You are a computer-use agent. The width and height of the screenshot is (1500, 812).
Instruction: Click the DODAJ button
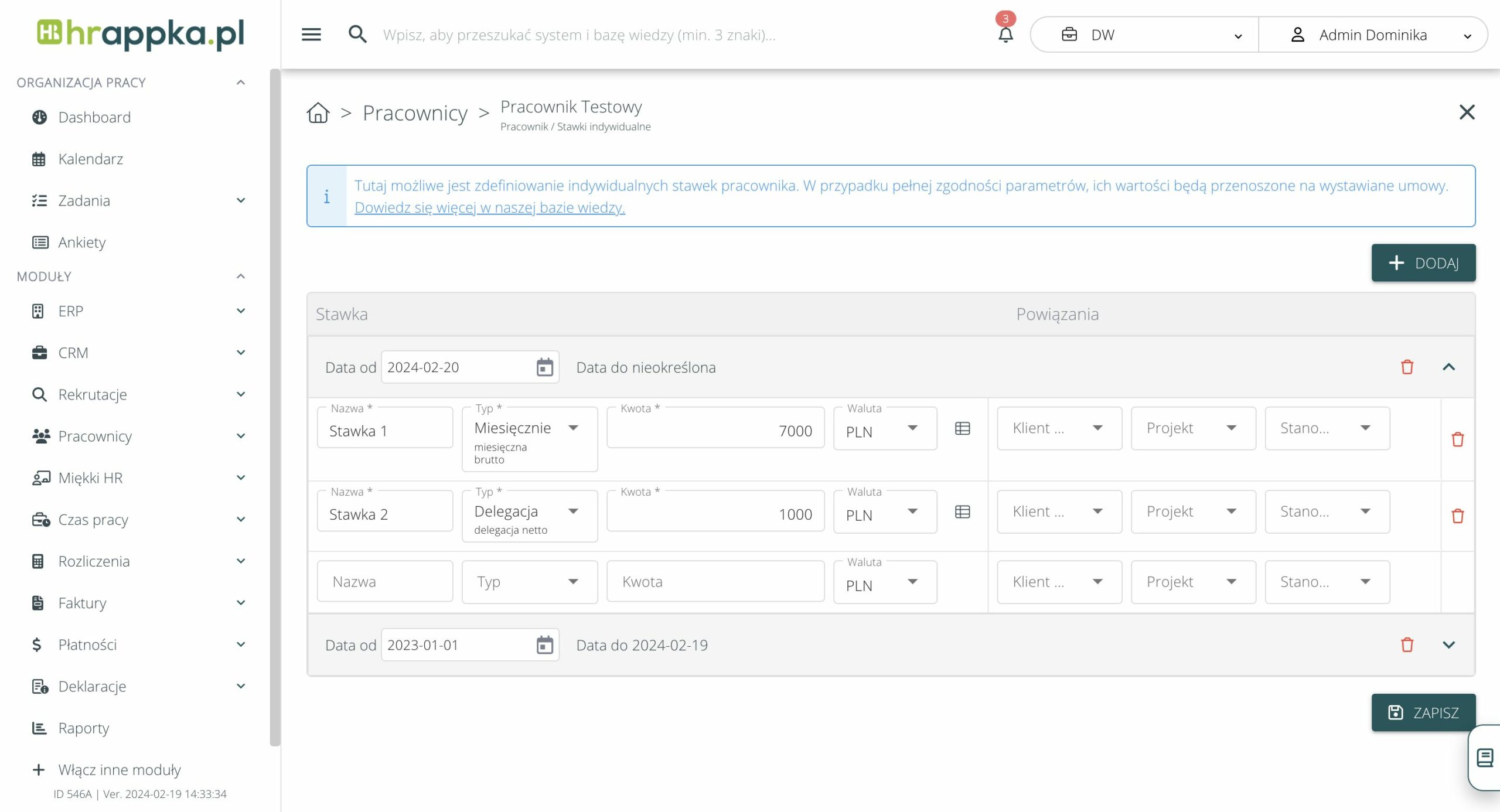[x=1423, y=263]
